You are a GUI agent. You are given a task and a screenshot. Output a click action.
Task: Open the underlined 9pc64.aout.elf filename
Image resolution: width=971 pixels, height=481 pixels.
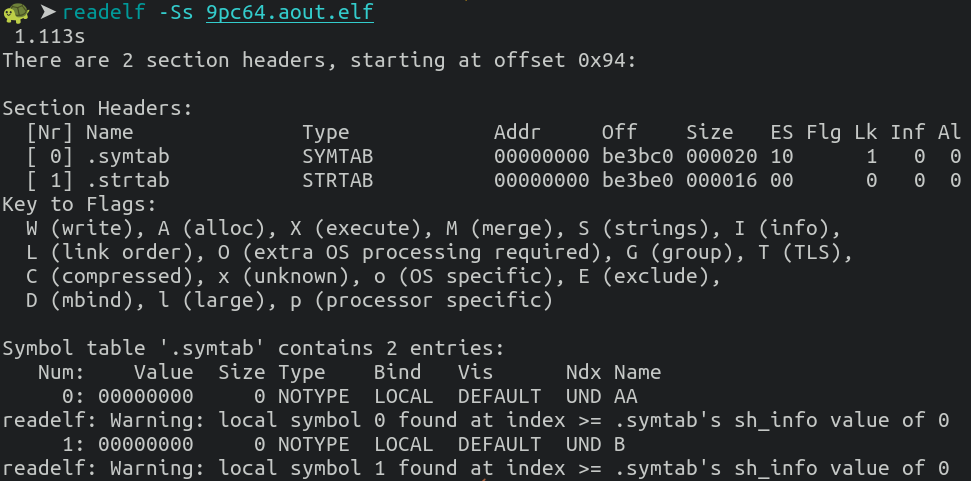(290, 12)
